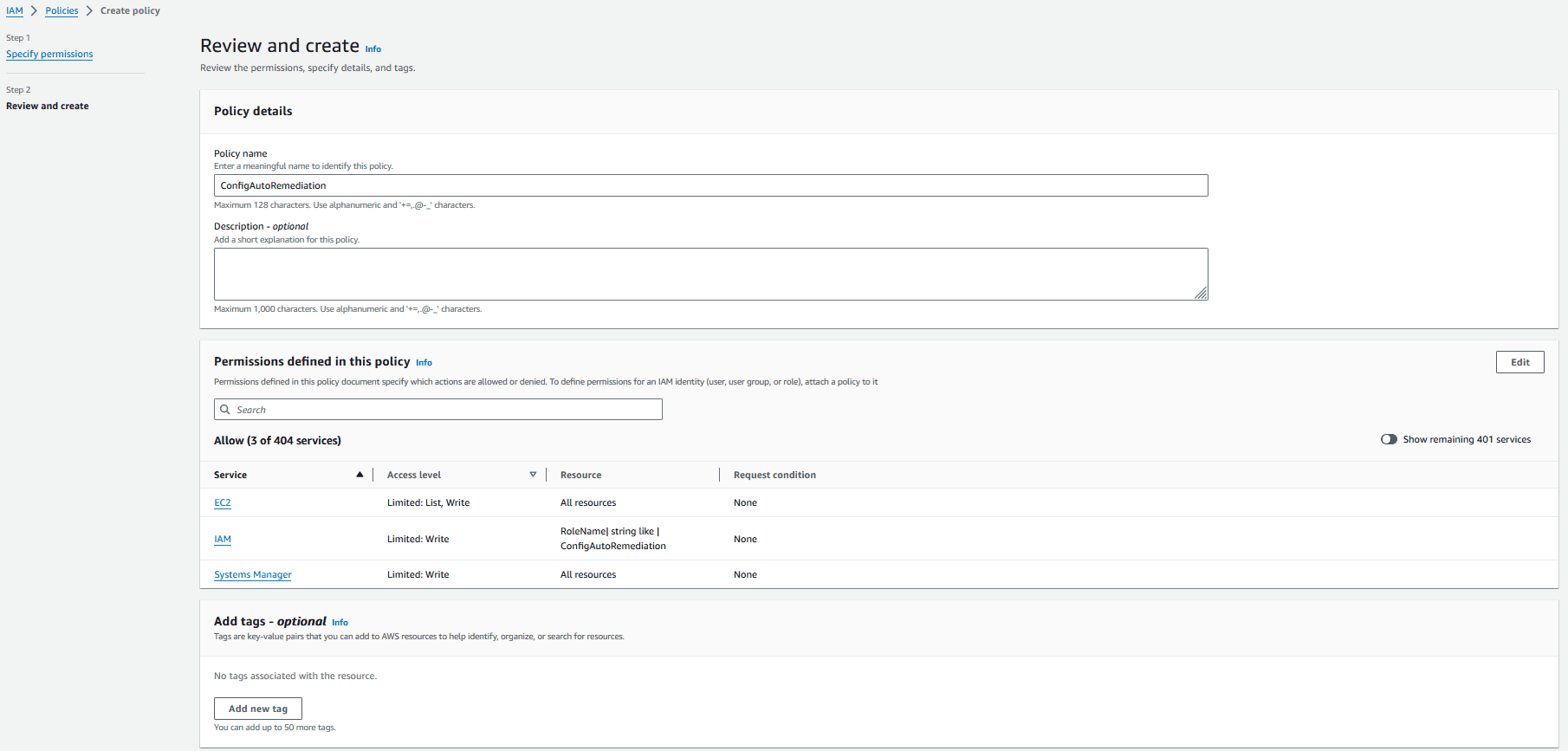Go to Specify permissions step
This screenshot has width=1568, height=751.
click(49, 54)
